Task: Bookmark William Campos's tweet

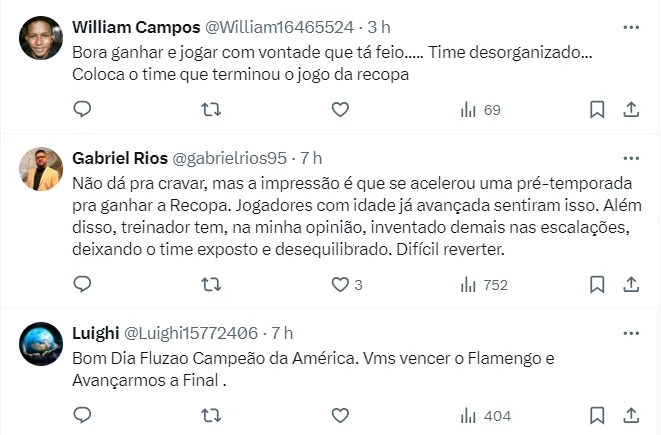Action: pos(597,109)
